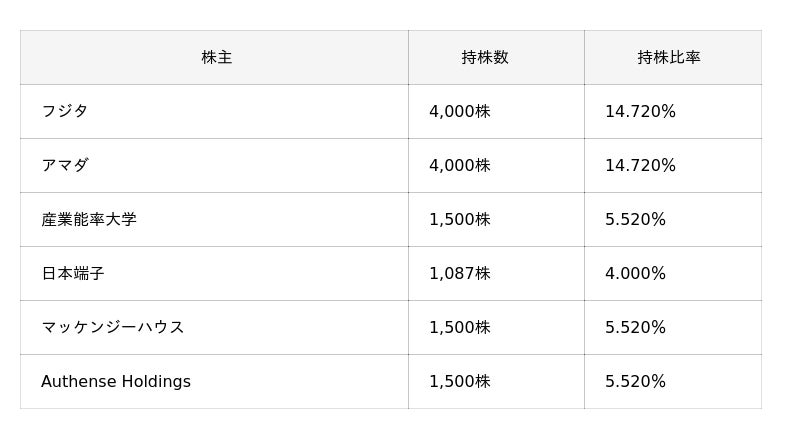Click フジタ's 4,000株 share count
The image size is (800, 439).
(460, 112)
